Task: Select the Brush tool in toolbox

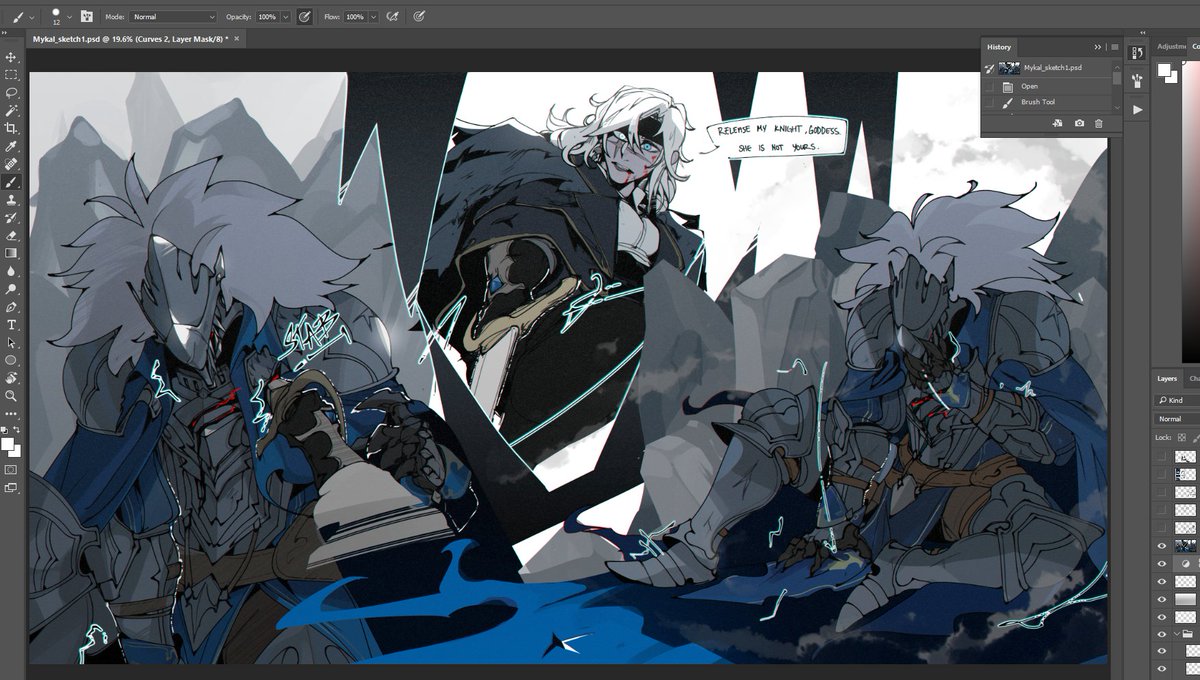Action: tap(11, 183)
